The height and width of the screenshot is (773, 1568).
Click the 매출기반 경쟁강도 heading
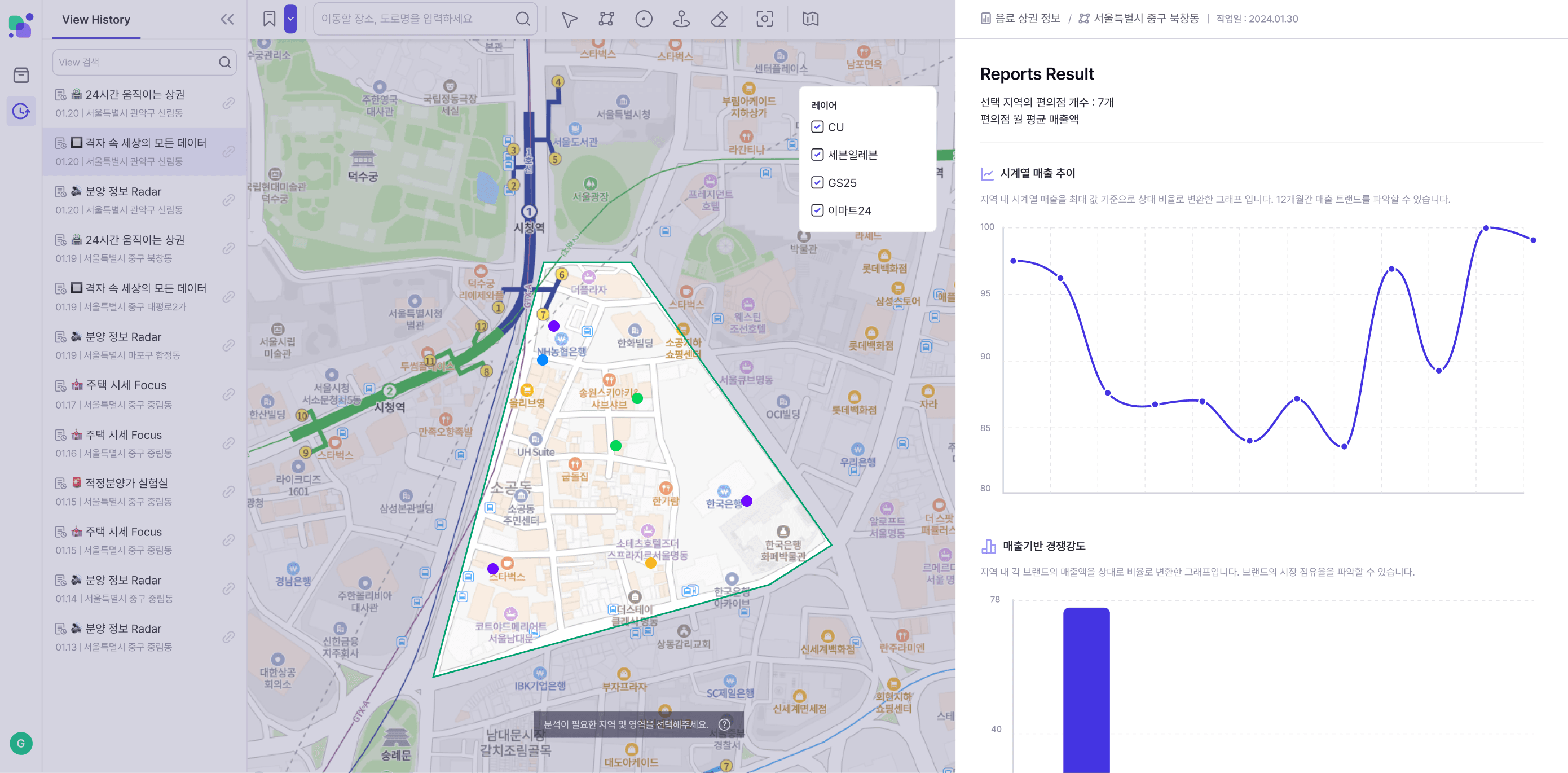click(x=1044, y=546)
